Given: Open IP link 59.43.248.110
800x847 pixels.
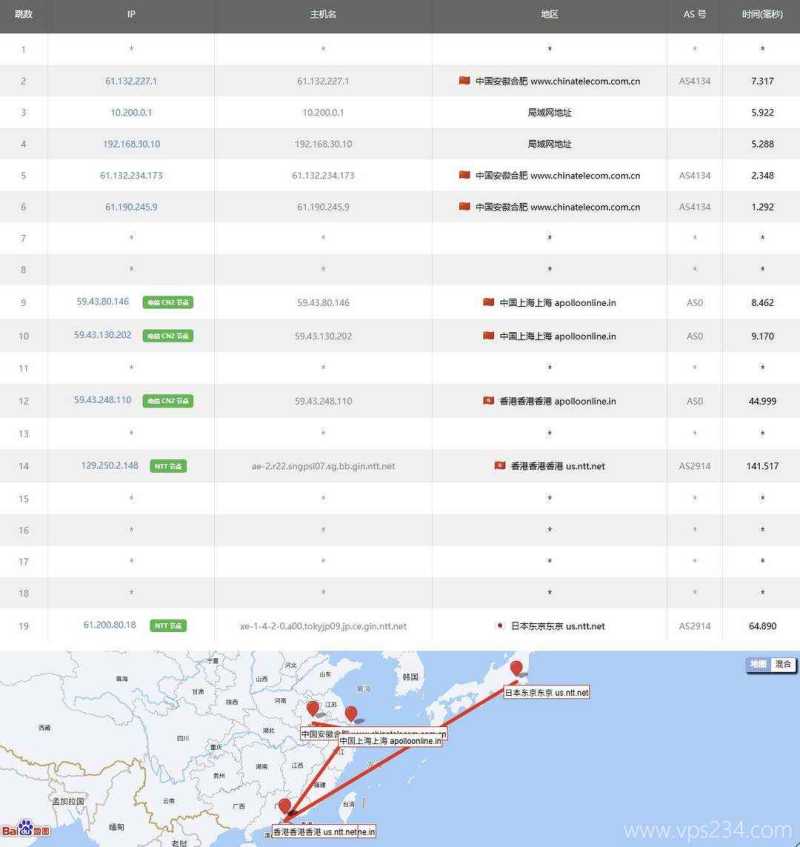Looking at the screenshot, I should point(103,400).
